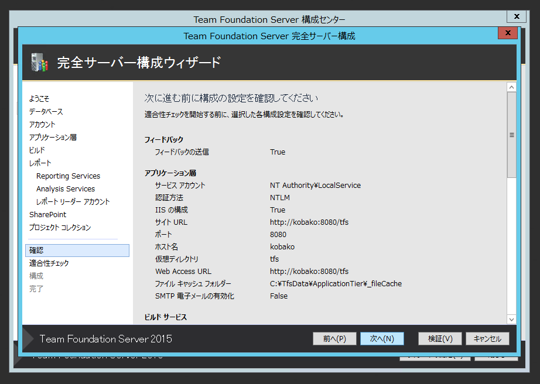Click the port value 8080

point(278,235)
